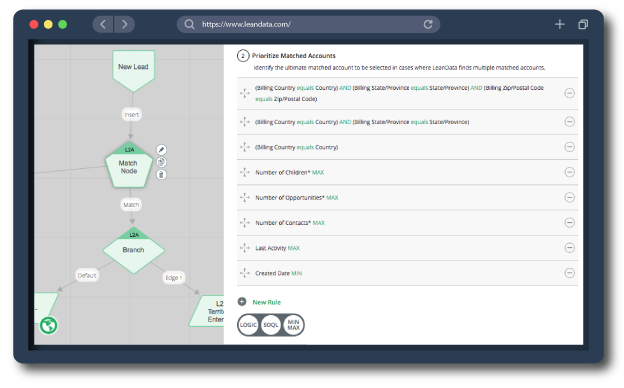Reload the page with the refresh icon
Viewport: 624px width, 388px height.
point(428,25)
